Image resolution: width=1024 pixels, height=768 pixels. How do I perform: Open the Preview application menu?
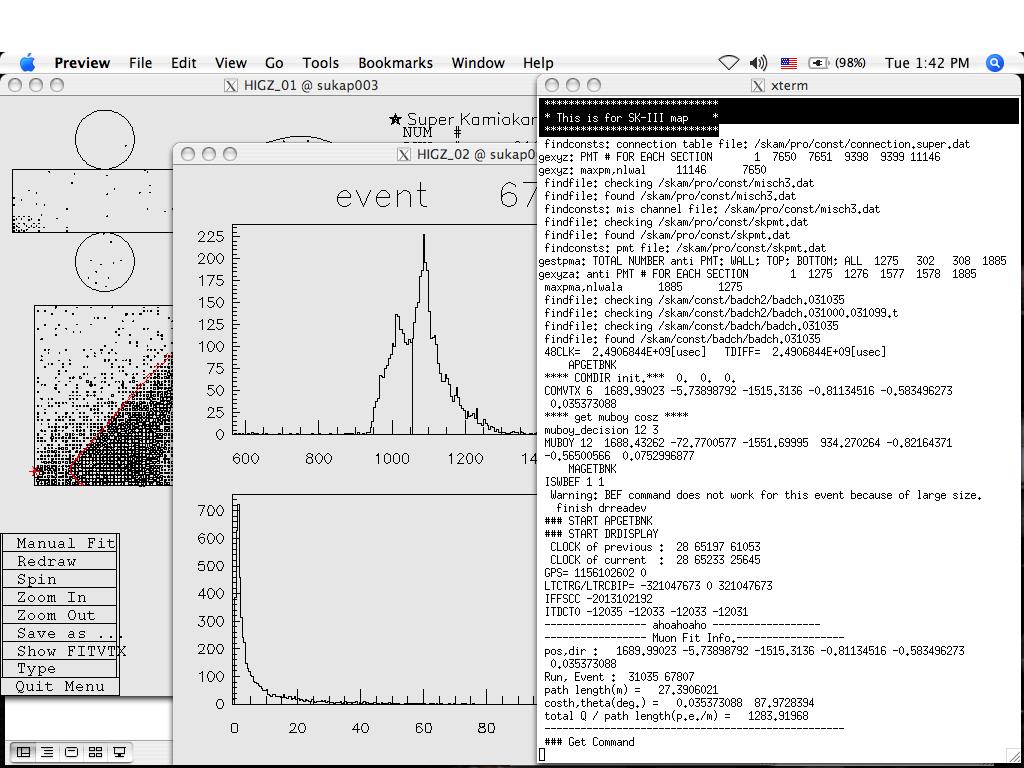82,63
